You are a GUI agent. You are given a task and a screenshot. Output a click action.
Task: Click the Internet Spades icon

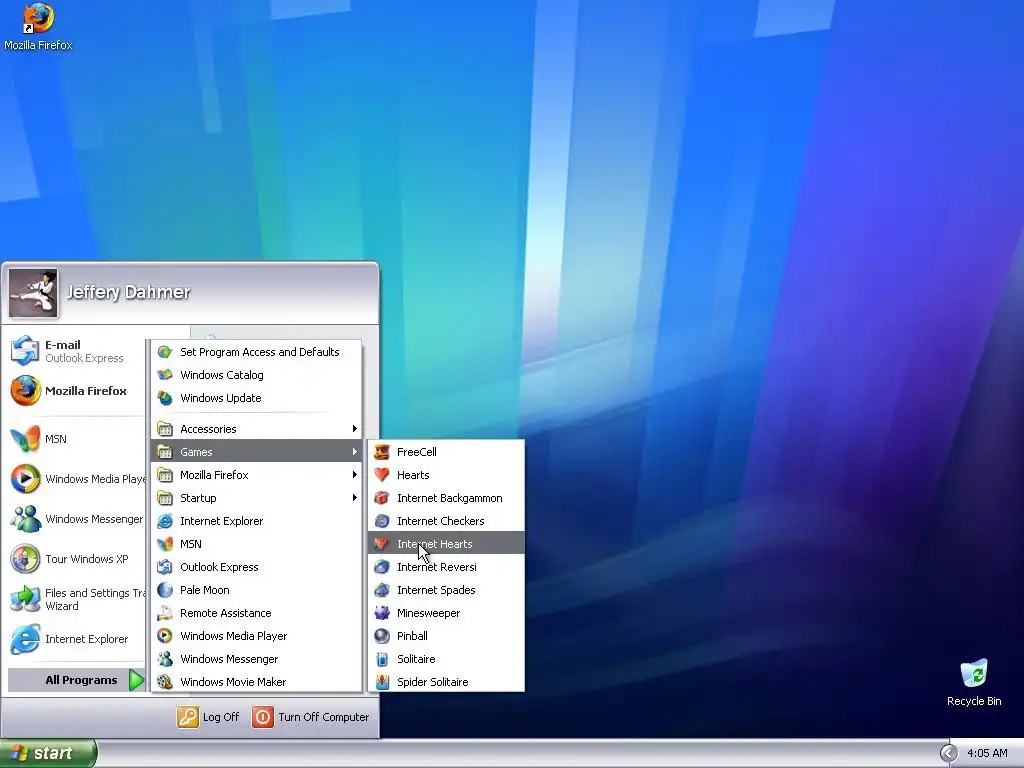pos(382,590)
